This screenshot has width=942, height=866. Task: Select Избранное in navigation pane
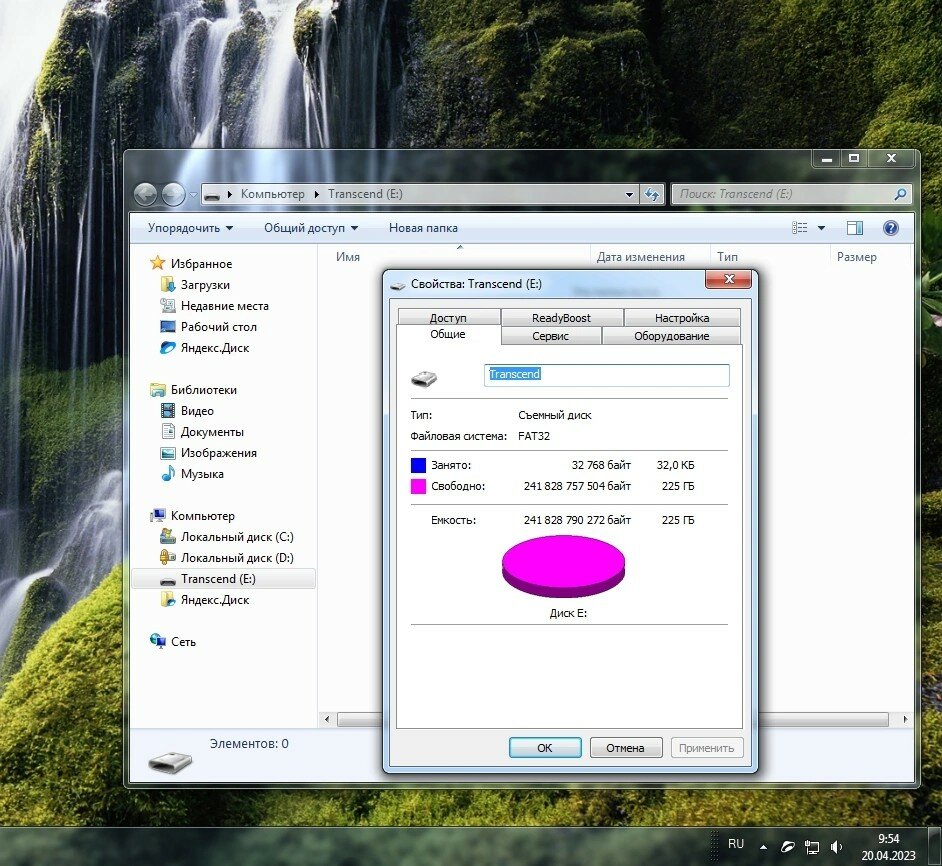tap(201, 264)
